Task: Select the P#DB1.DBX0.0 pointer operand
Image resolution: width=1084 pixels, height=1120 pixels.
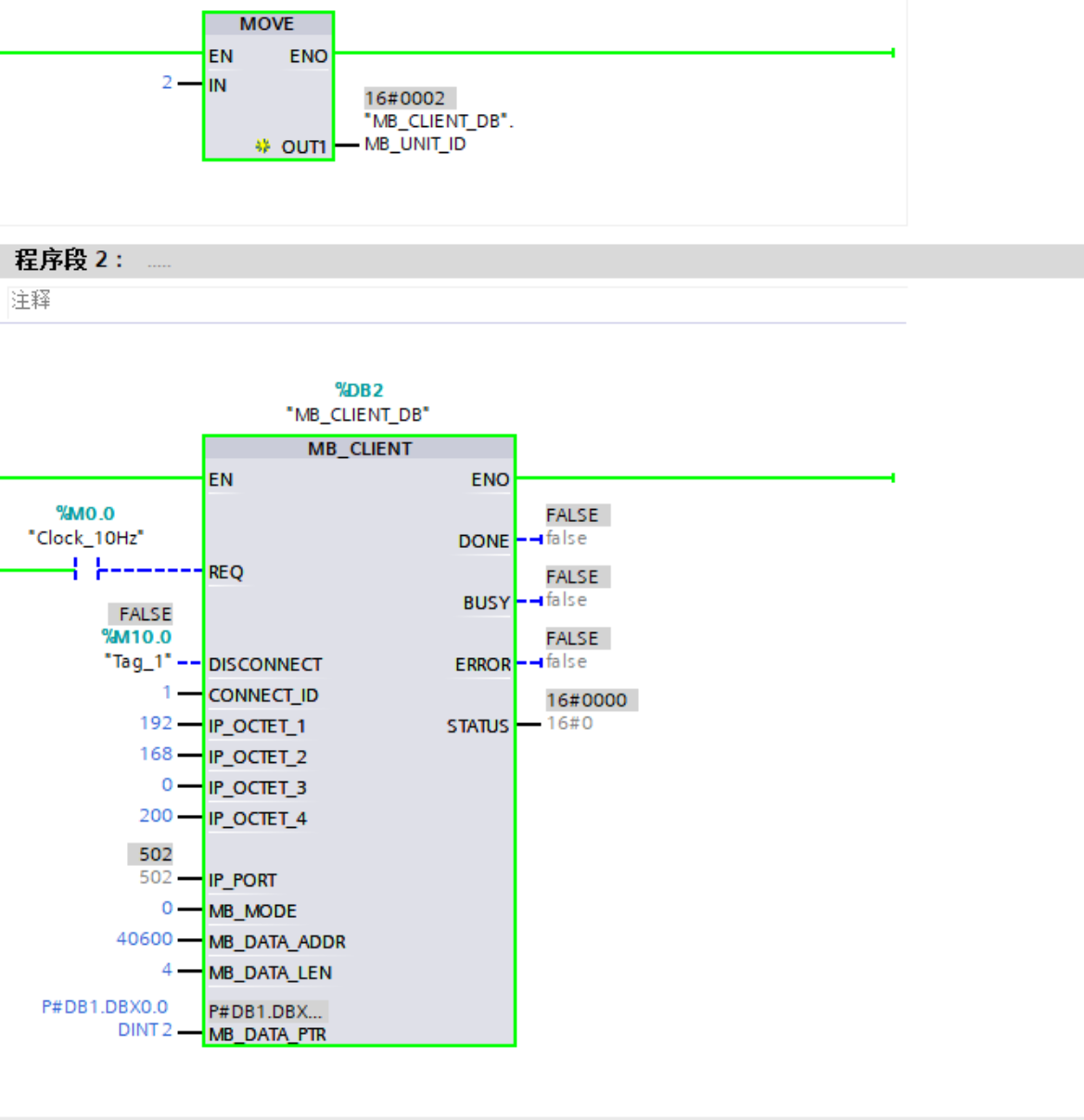Action: pos(105,1007)
